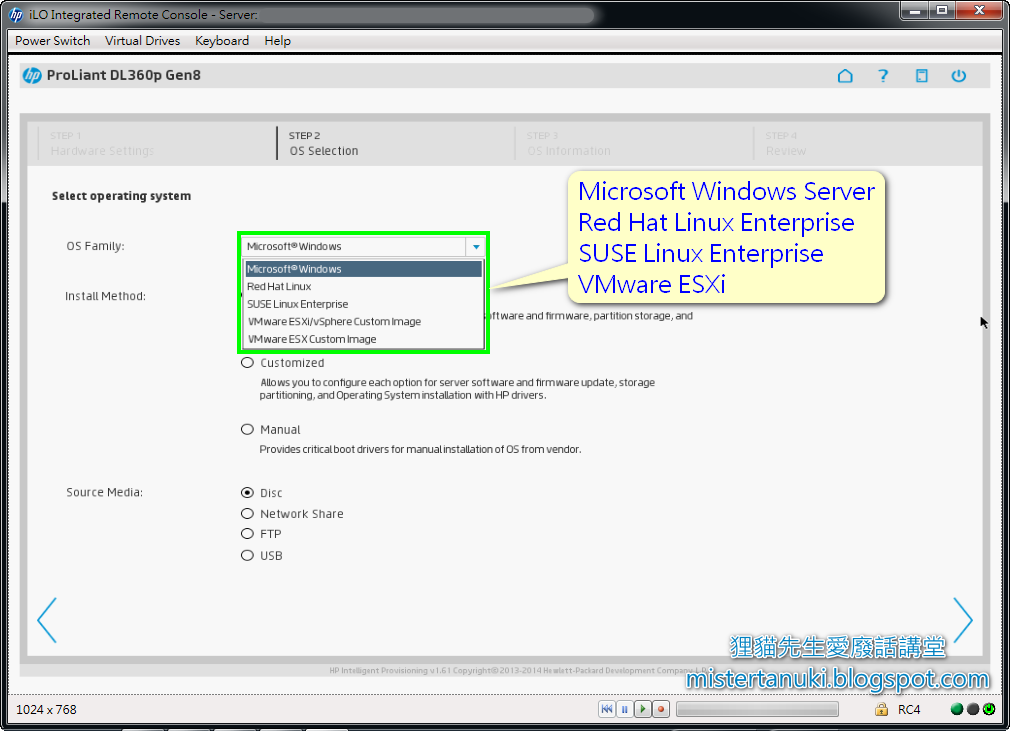
Task: Choose FTP as the source media
Action: 247,534
